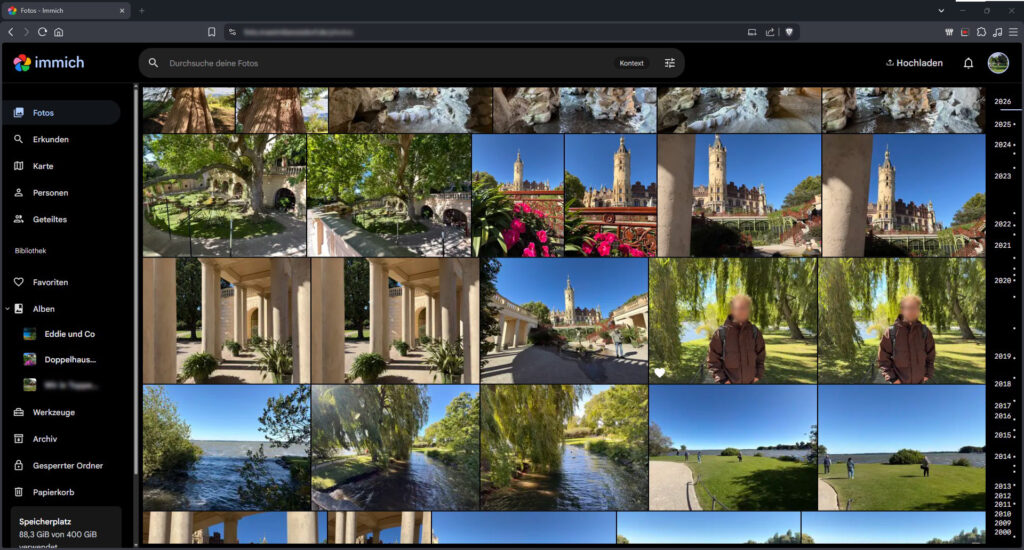This screenshot has height=550, width=1024.
Task: Open the Papierkorb trash folder
Action: pyautogui.click(x=53, y=492)
